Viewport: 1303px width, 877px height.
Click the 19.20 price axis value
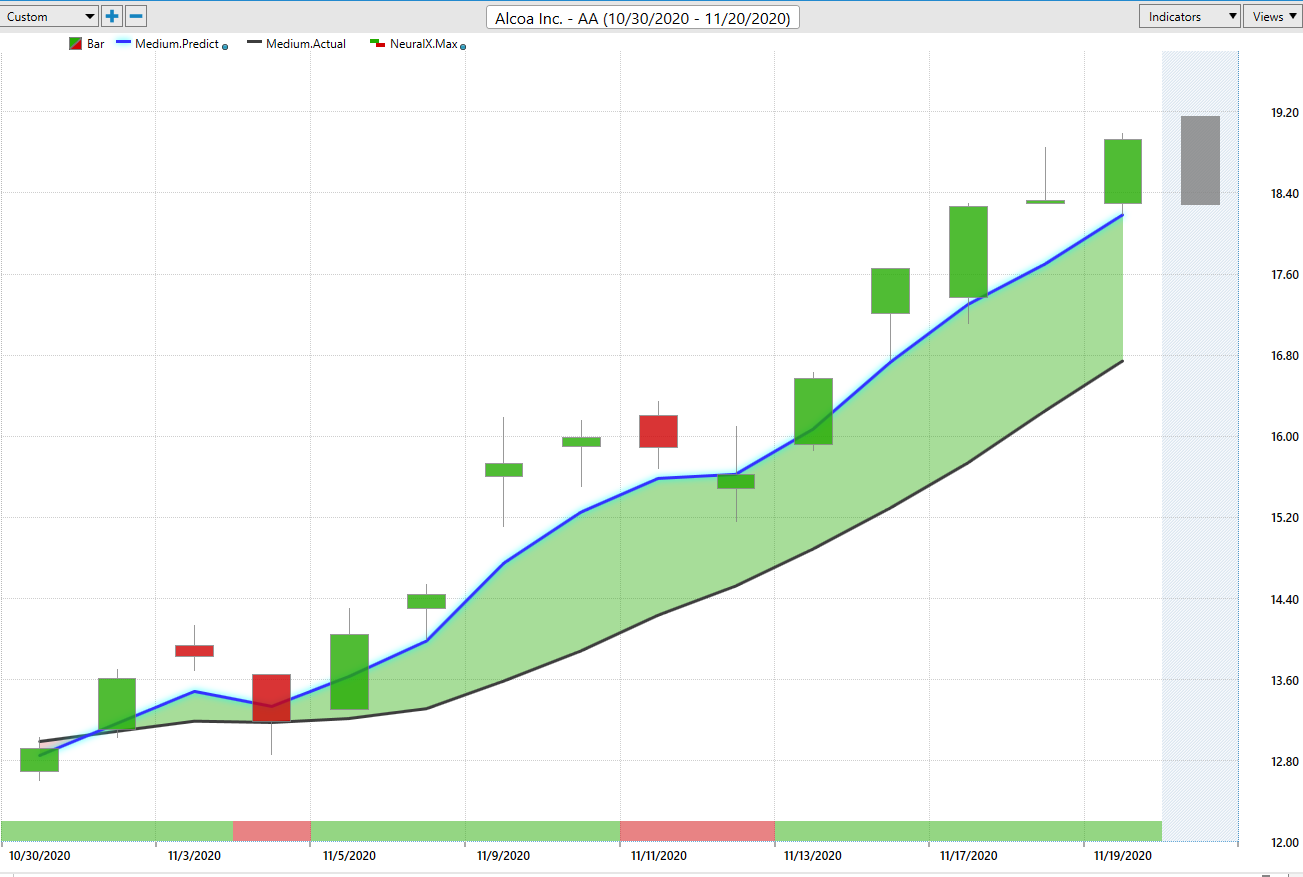[x=1284, y=113]
